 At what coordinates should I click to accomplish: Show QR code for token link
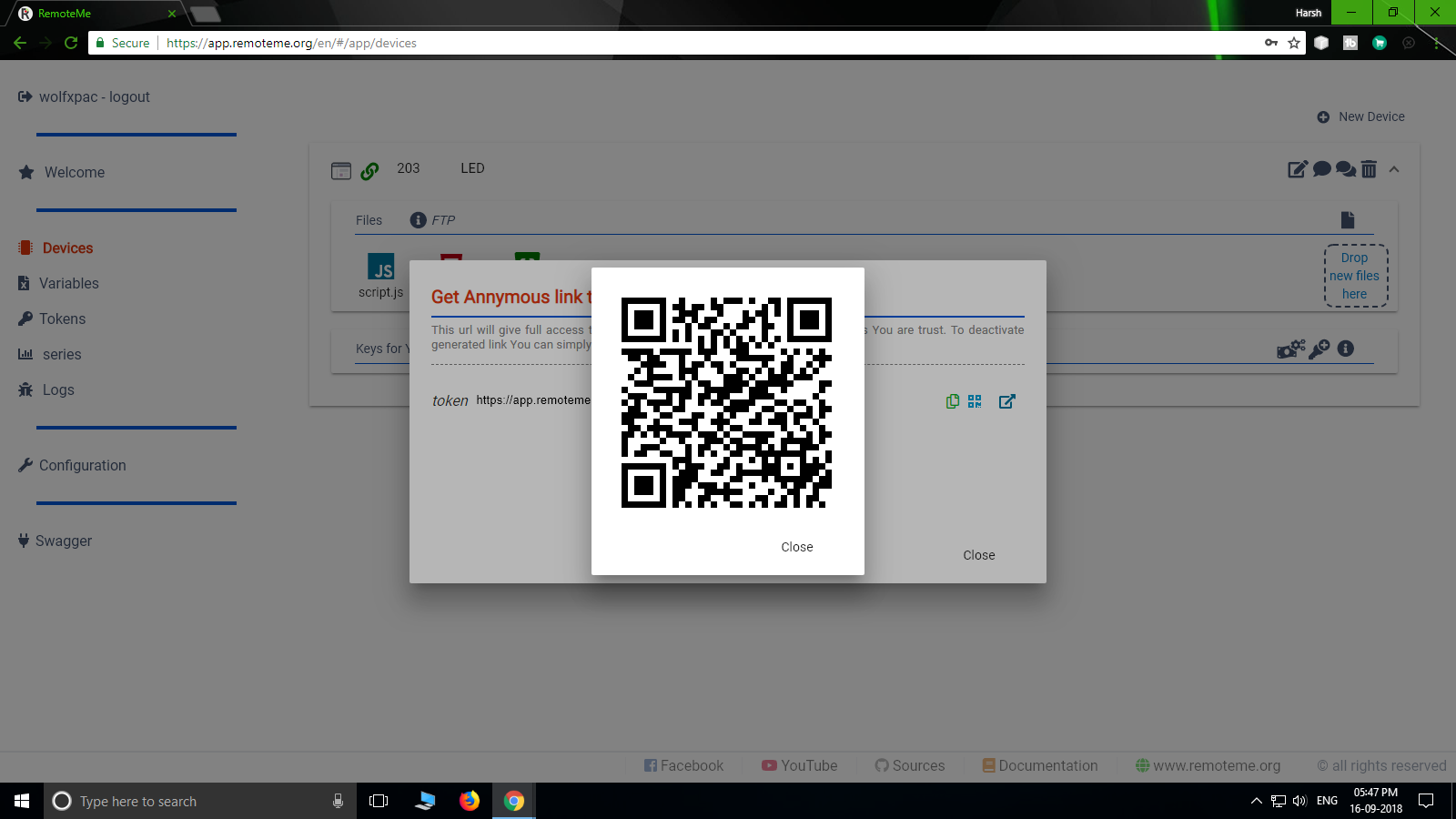(975, 401)
